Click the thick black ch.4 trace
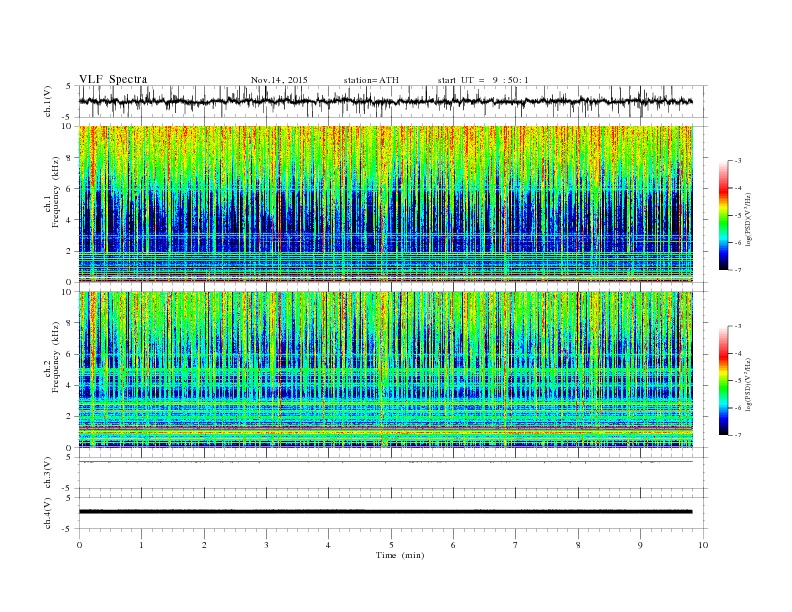The image size is (792, 612). 385,512
